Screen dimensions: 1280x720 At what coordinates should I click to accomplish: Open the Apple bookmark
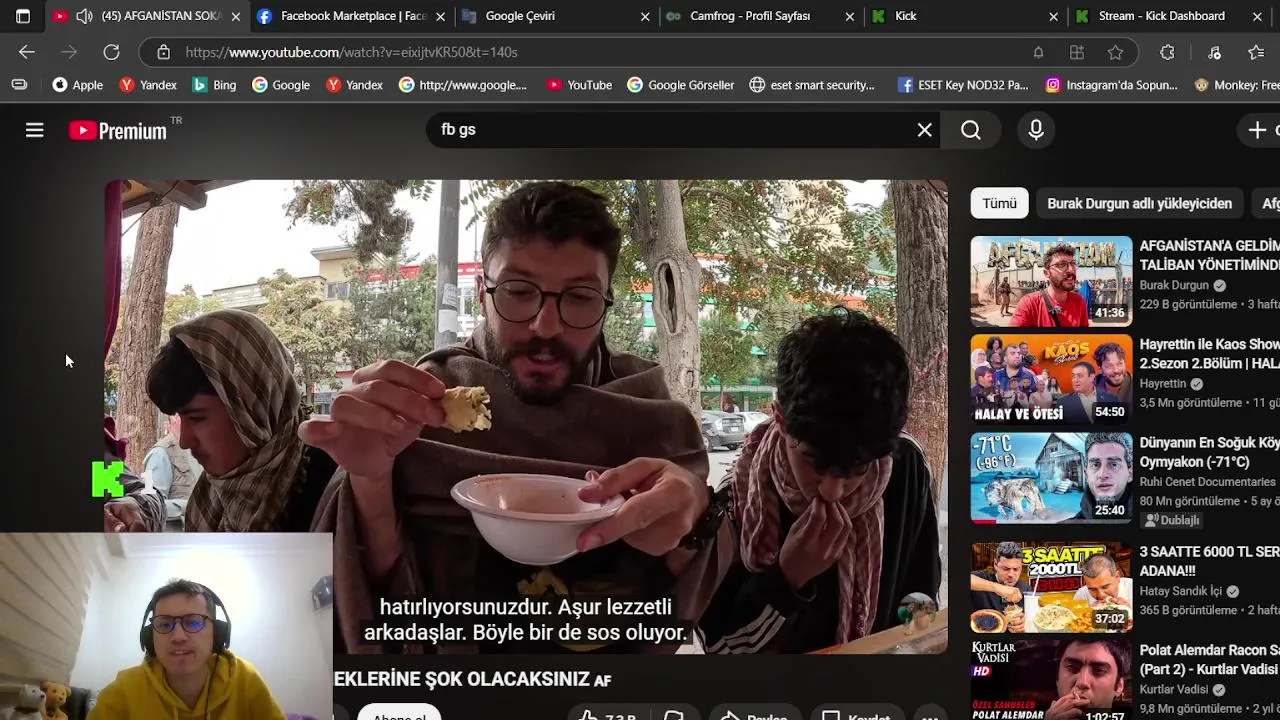coord(78,85)
